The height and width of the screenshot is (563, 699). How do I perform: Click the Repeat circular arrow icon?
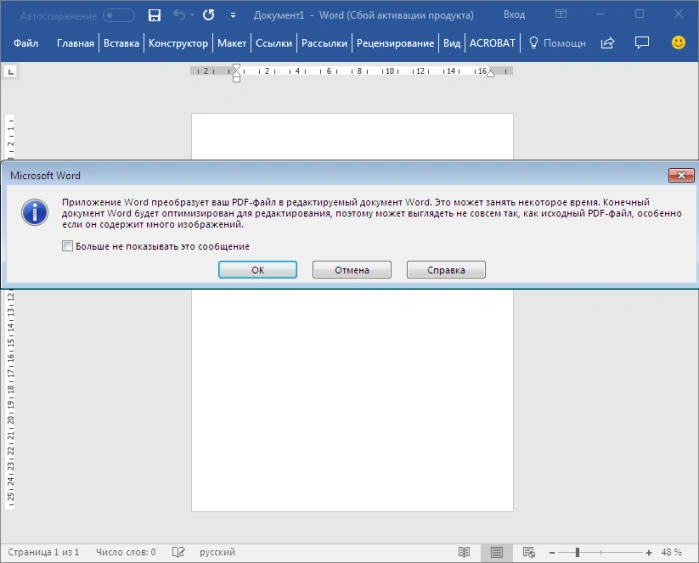pos(208,15)
